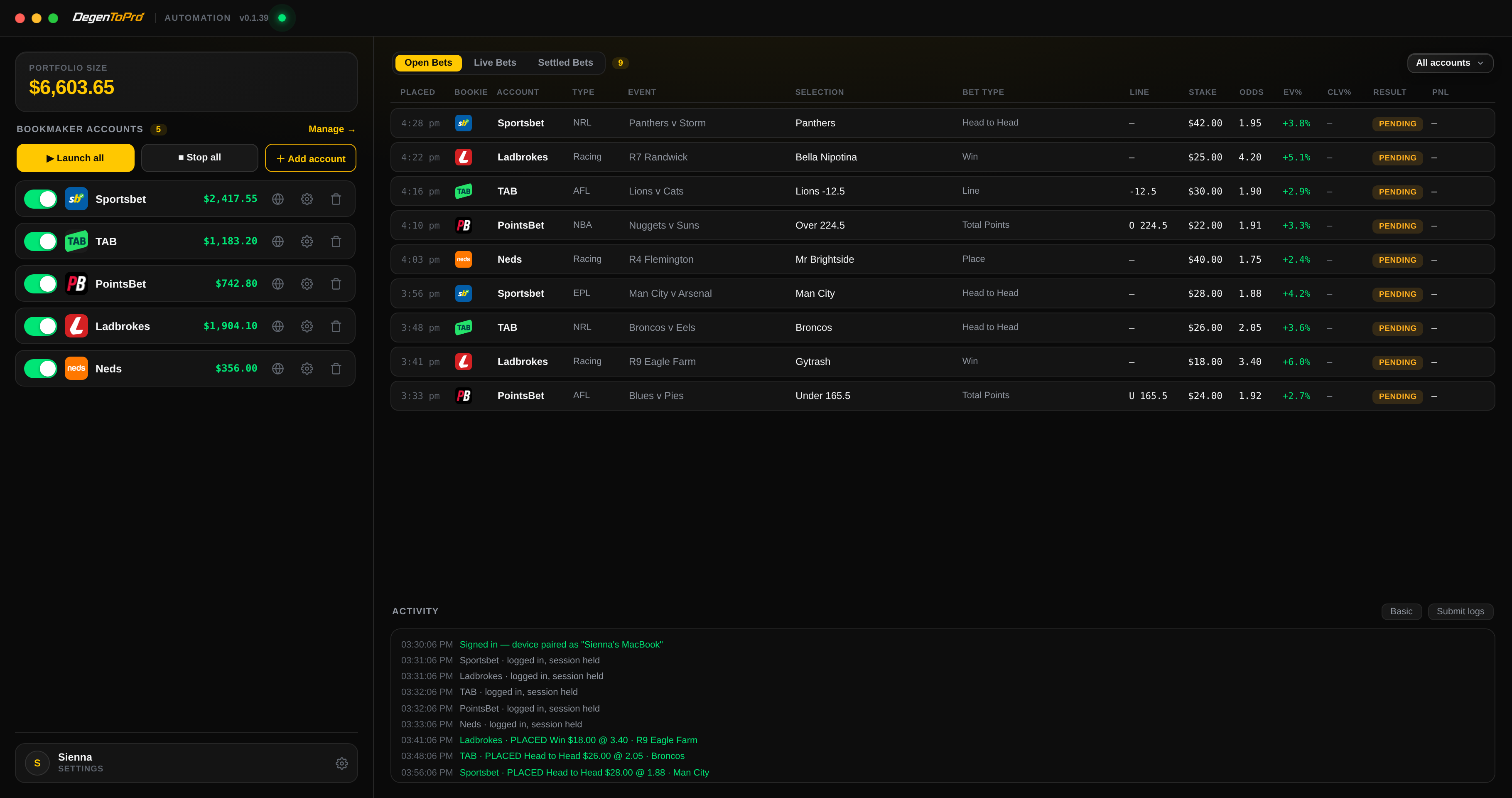Viewport: 1512px width, 798px height.
Task: Sort by the EV% column header
Action: point(1293,92)
